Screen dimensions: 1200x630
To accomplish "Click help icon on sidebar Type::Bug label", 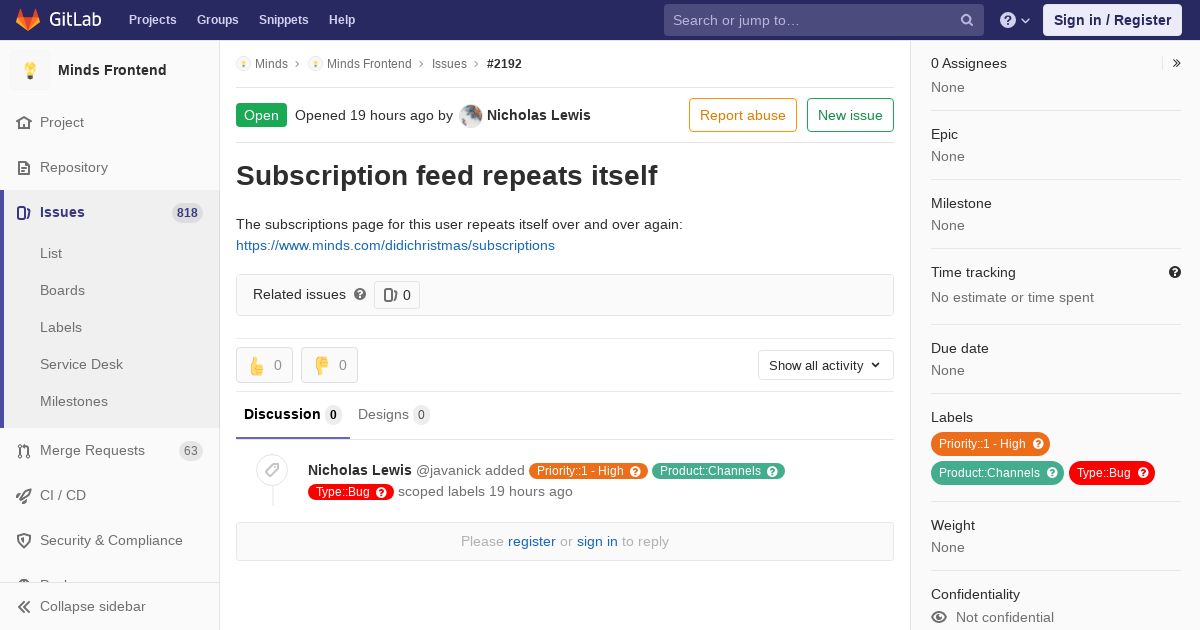I will click(x=1143, y=473).
